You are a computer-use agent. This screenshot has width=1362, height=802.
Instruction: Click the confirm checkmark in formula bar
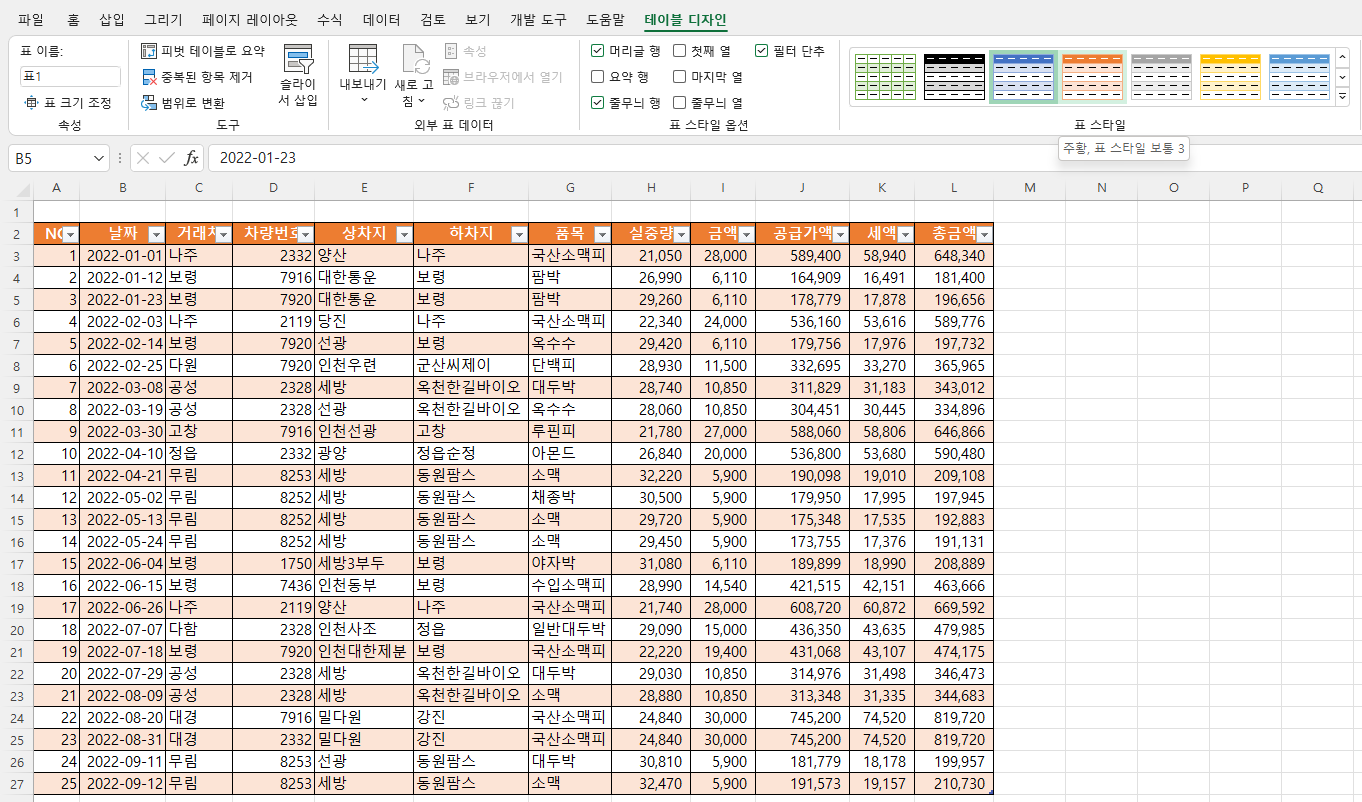[167, 158]
